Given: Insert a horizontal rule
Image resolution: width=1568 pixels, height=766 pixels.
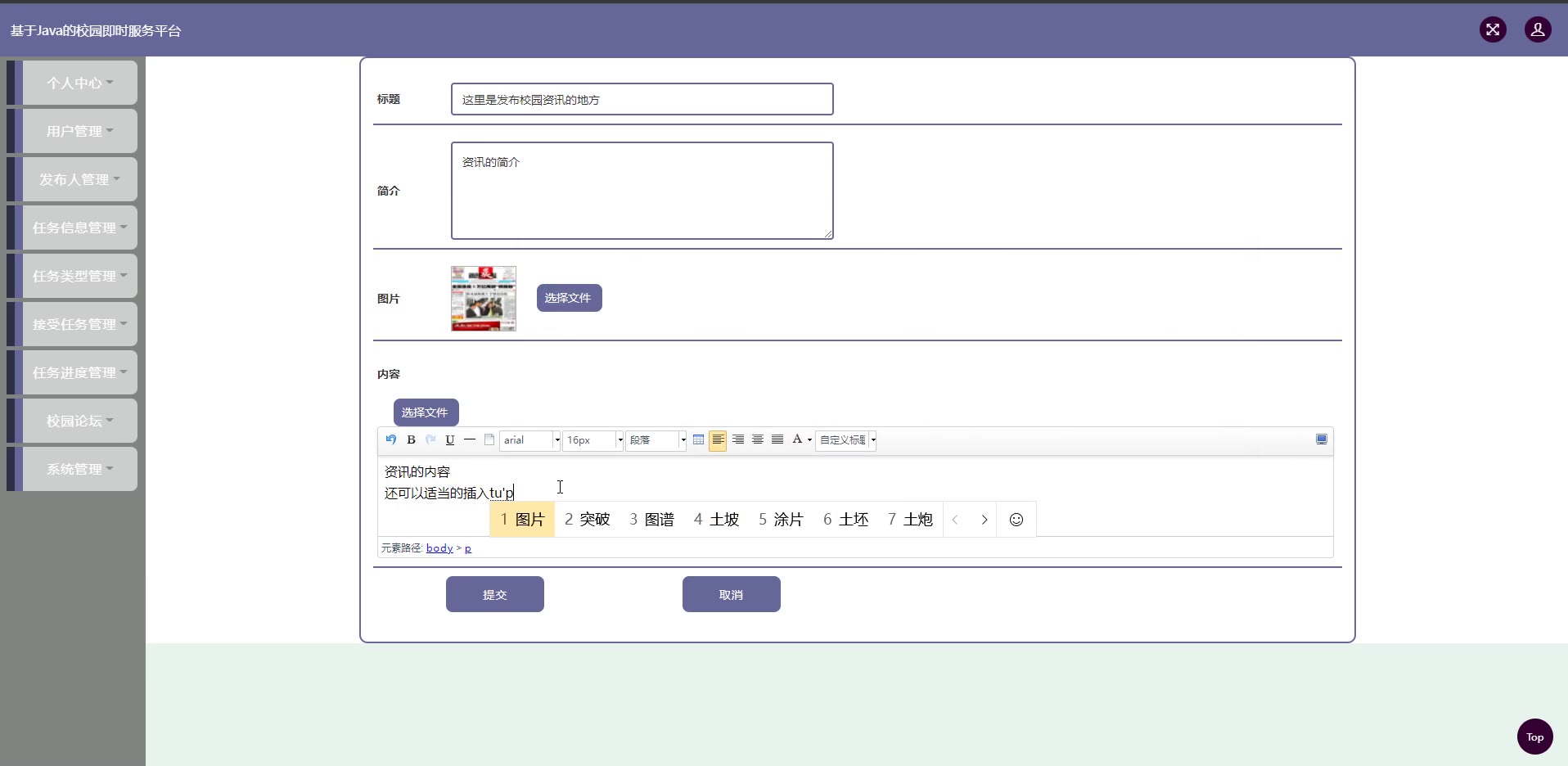Looking at the screenshot, I should click(x=470, y=439).
